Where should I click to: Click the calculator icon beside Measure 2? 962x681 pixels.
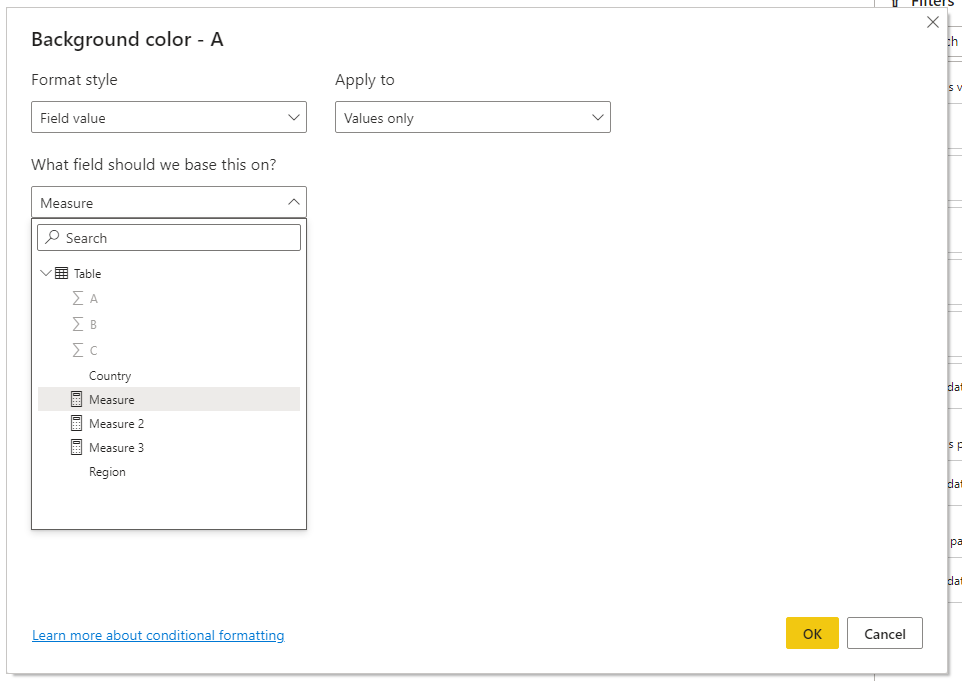(x=76, y=423)
